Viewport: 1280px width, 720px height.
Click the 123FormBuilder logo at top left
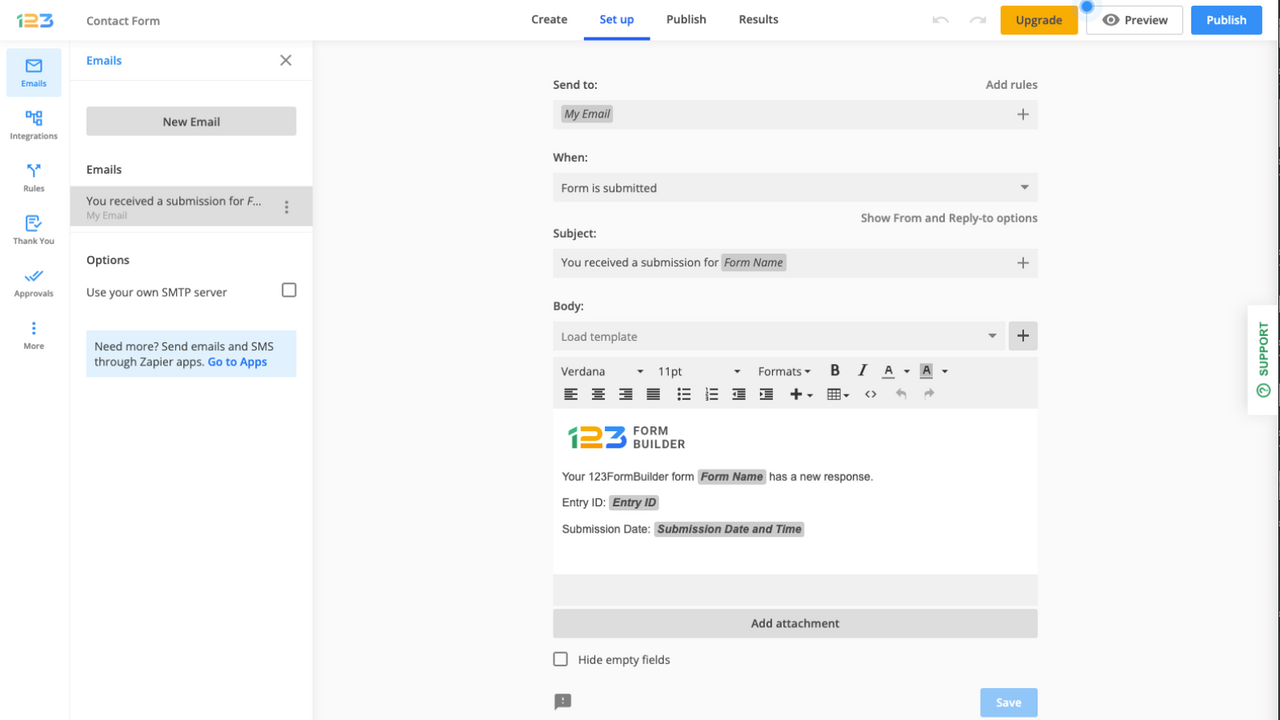(35, 20)
